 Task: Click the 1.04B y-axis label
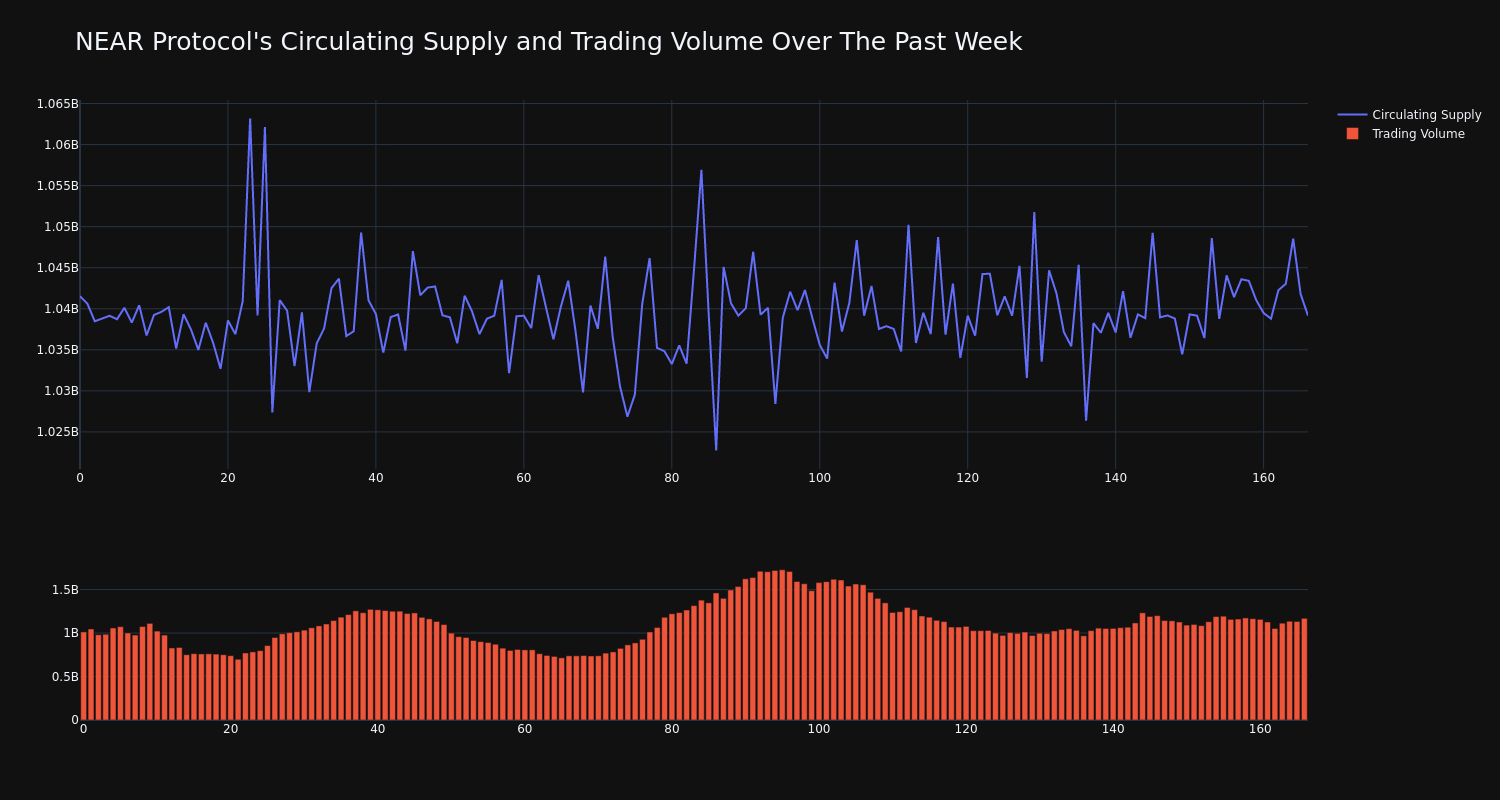coord(61,309)
